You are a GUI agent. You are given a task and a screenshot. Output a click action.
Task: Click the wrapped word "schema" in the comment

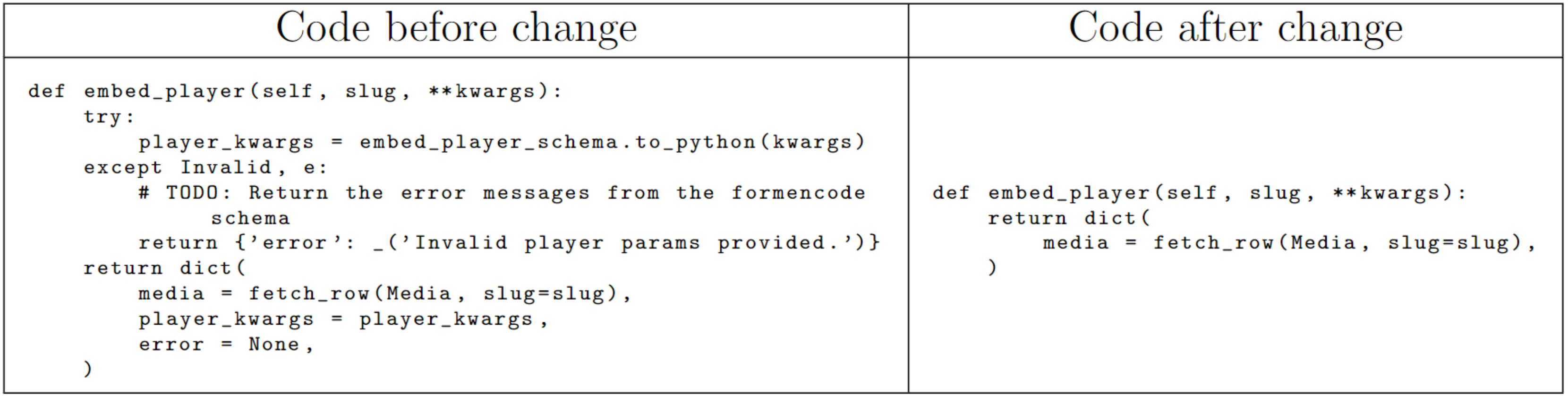(x=250, y=218)
